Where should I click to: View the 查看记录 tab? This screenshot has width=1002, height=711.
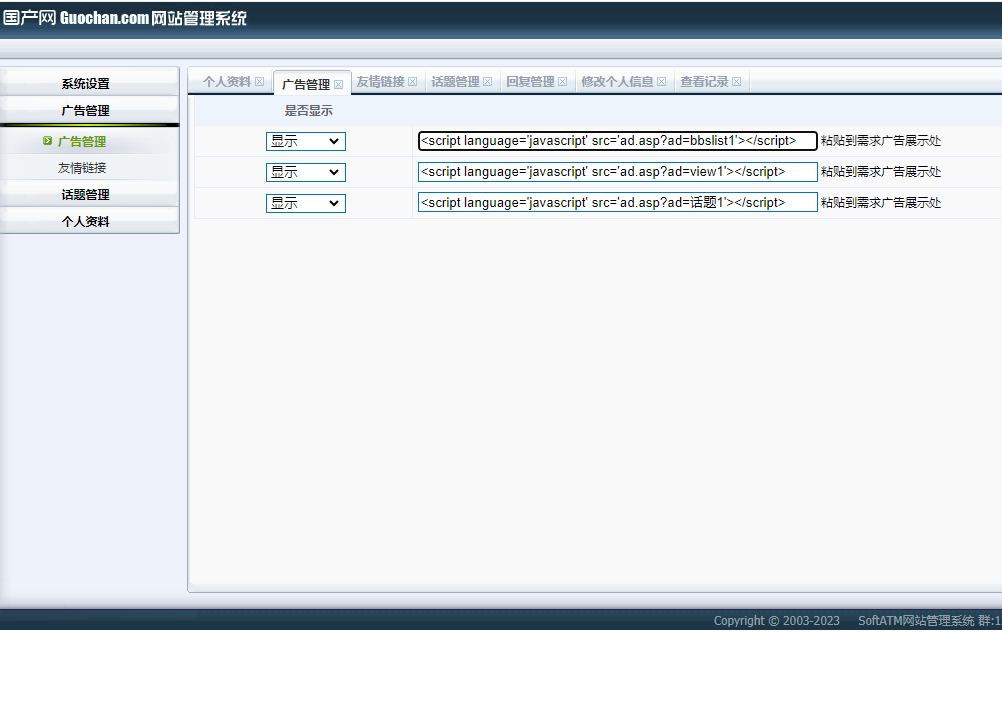pyautogui.click(x=704, y=82)
